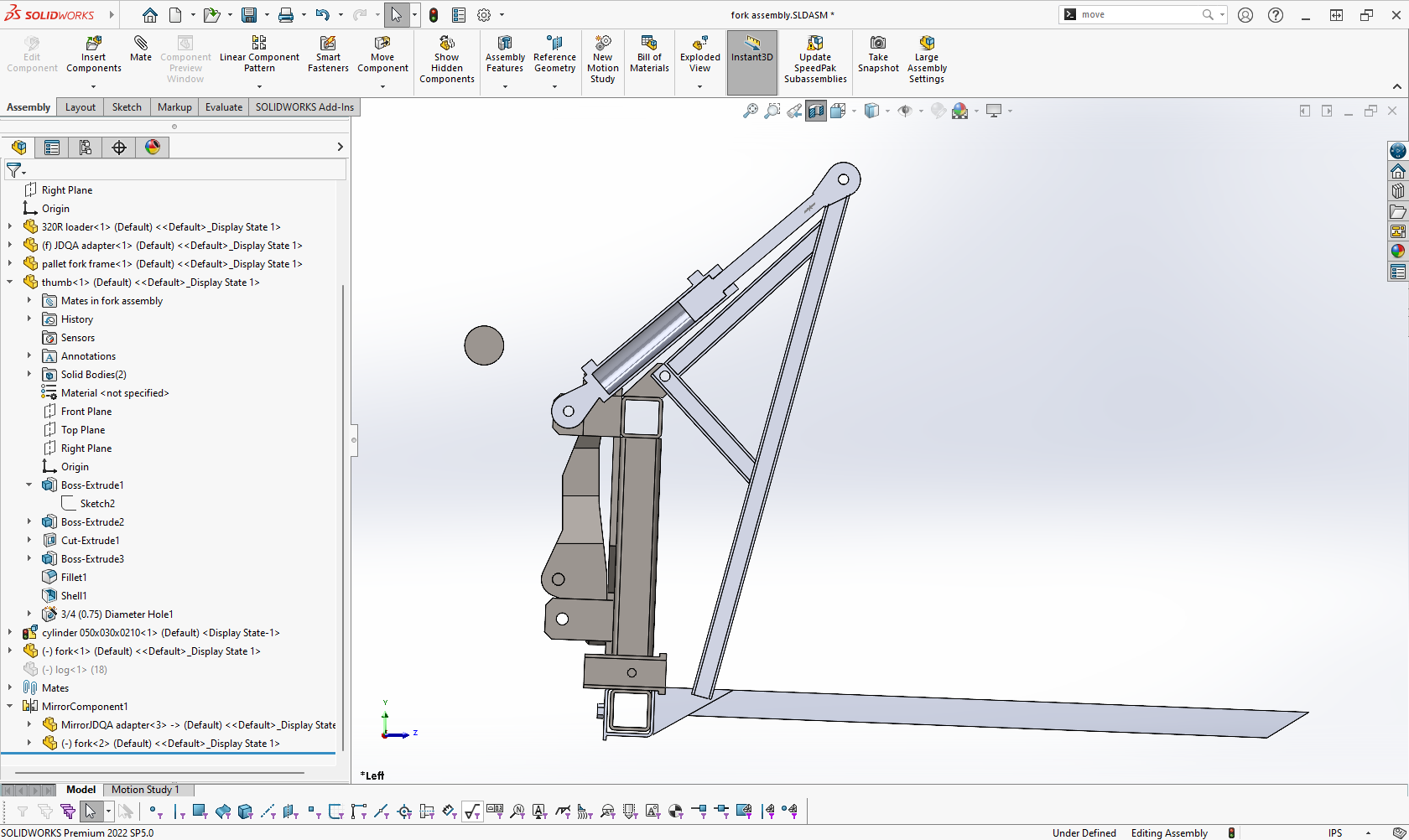Viewport: 1409px width, 840px height.
Task: Click the Zoom to Fit magnifier icon
Action: pyautogui.click(x=751, y=111)
